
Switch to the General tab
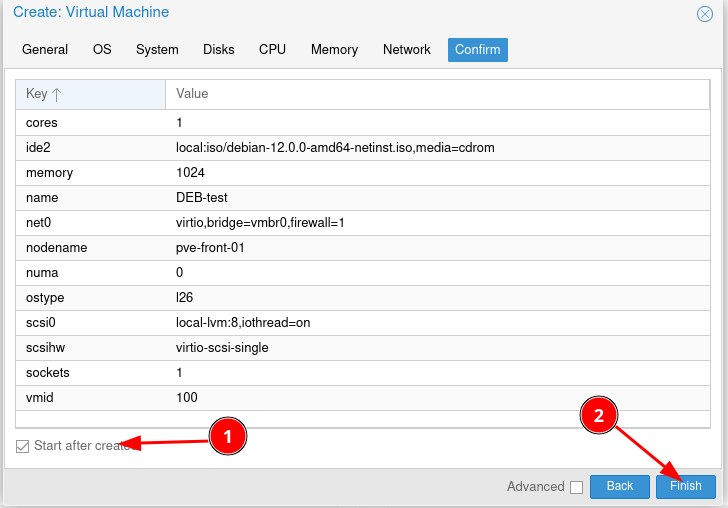pyautogui.click(x=45, y=50)
